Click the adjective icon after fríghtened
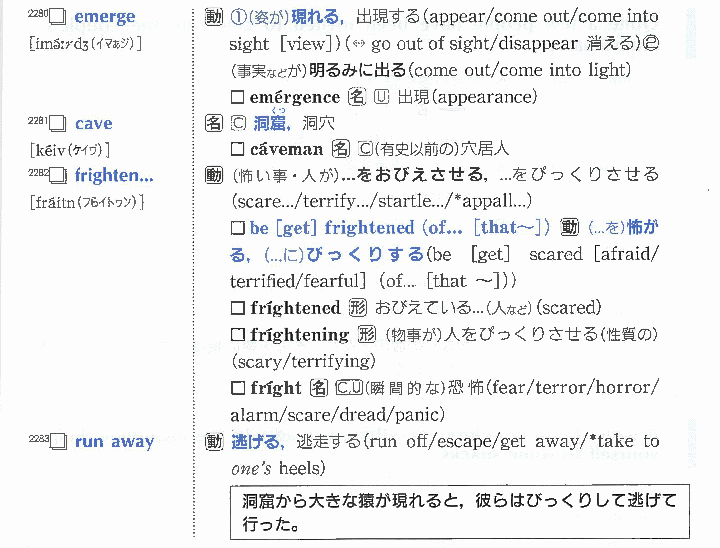The image size is (720, 548). pyautogui.click(x=356, y=308)
